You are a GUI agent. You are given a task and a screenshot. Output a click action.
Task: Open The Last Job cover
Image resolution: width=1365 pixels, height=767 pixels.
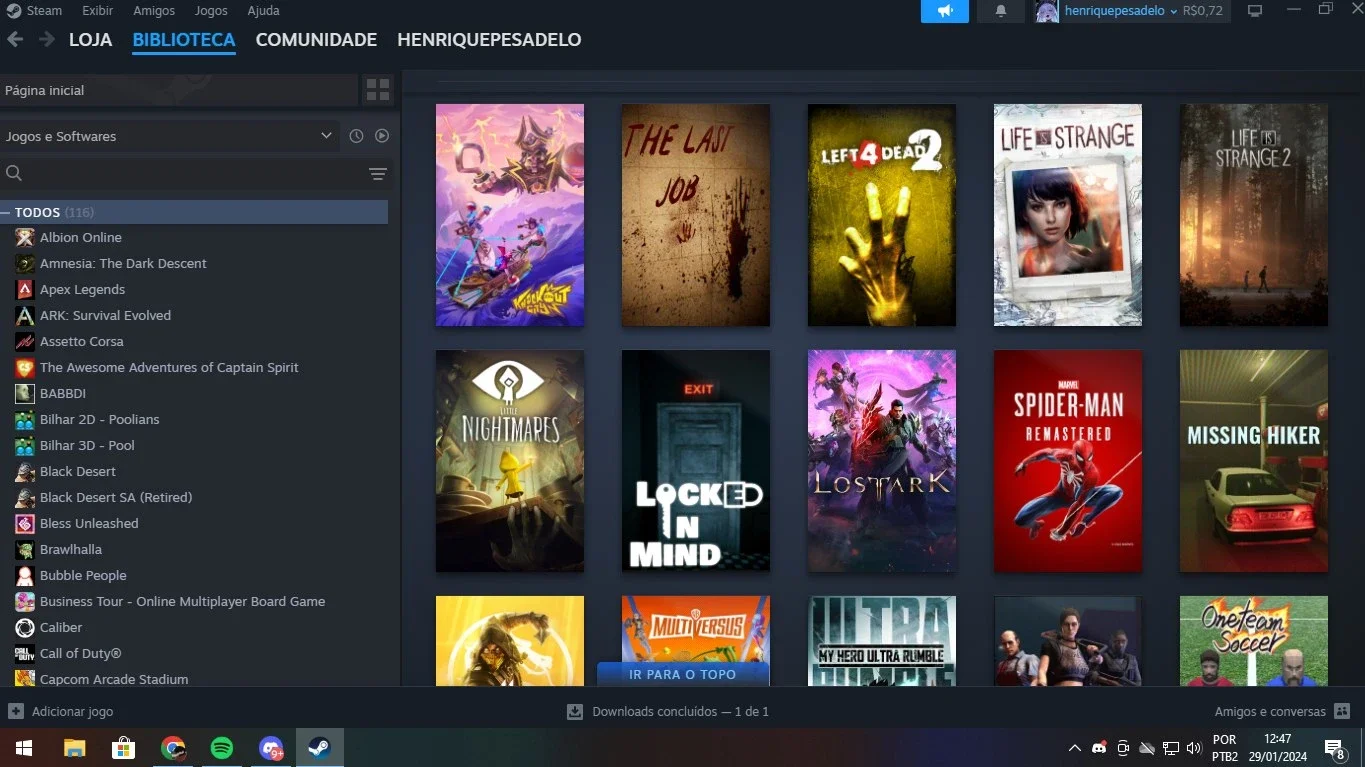tap(696, 215)
